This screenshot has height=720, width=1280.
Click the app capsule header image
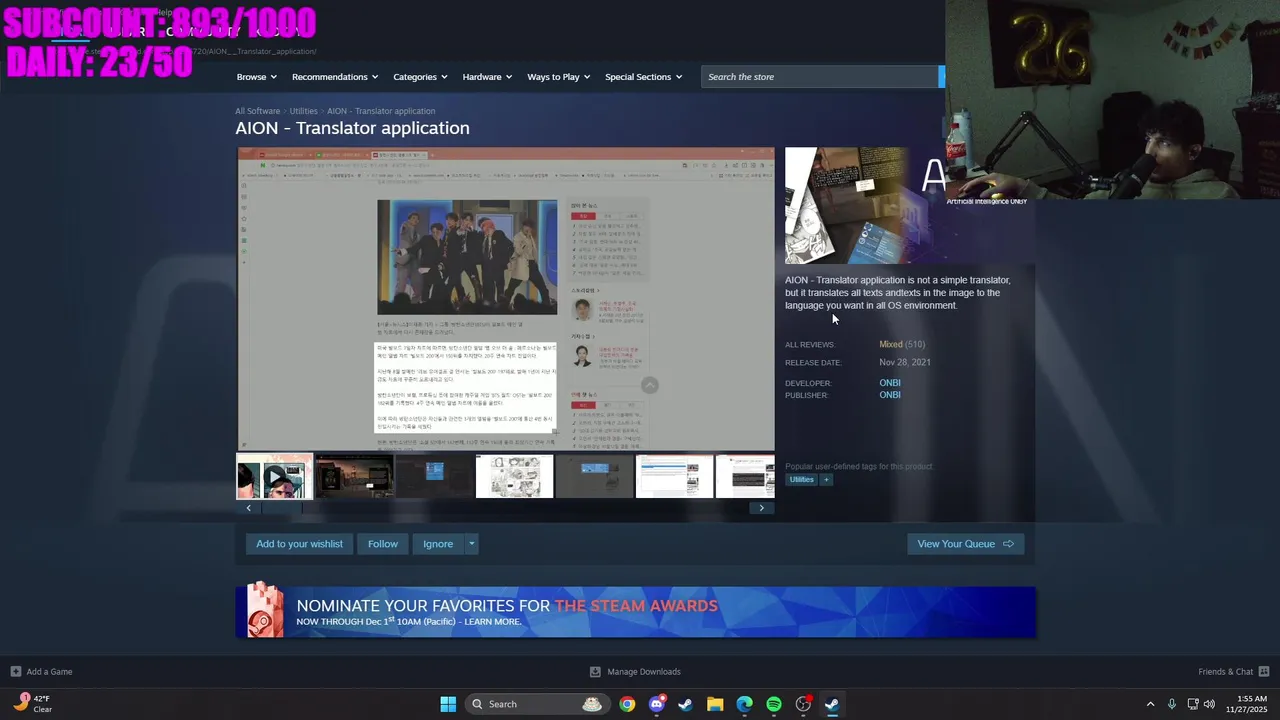click(x=865, y=206)
